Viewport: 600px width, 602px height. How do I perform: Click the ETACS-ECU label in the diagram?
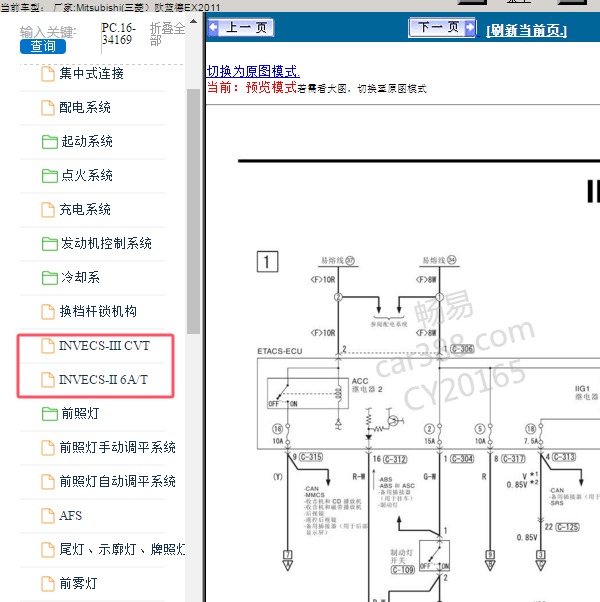point(280,351)
